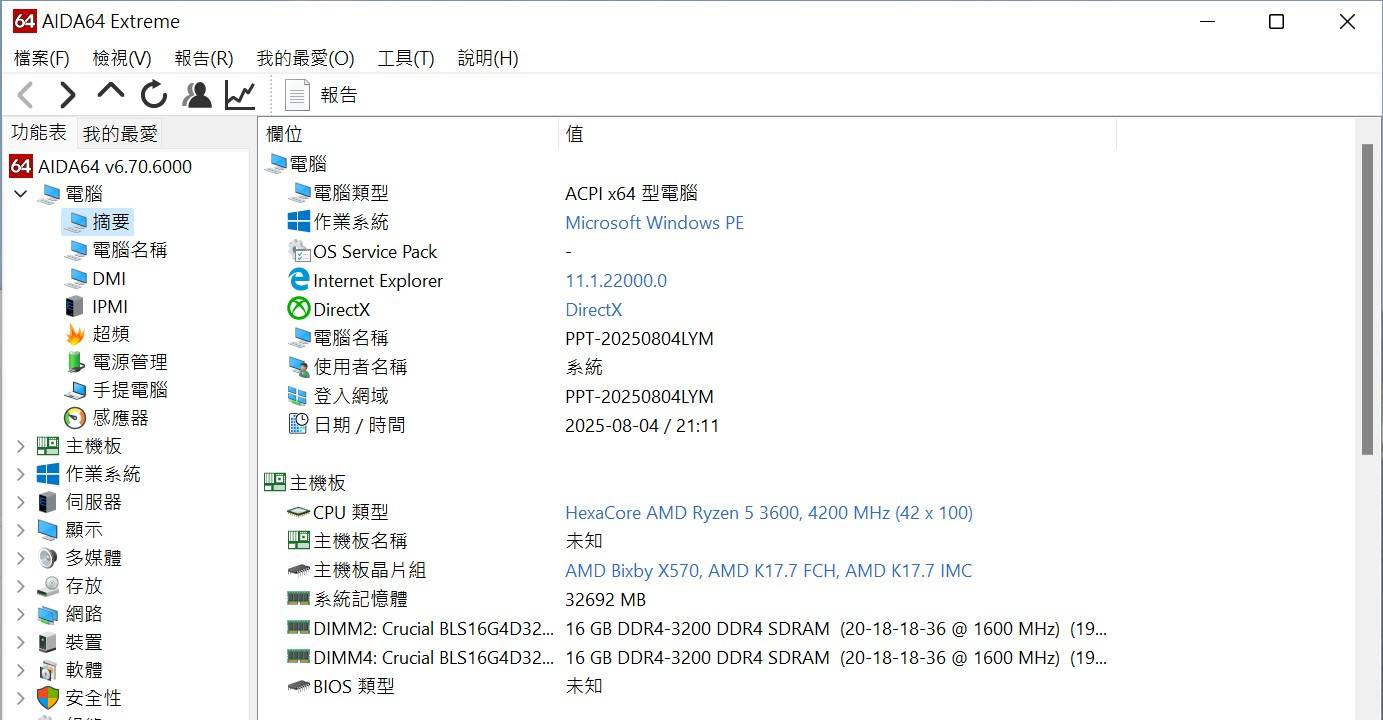Go up one level with the up arrow icon

pyautogui.click(x=110, y=93)
